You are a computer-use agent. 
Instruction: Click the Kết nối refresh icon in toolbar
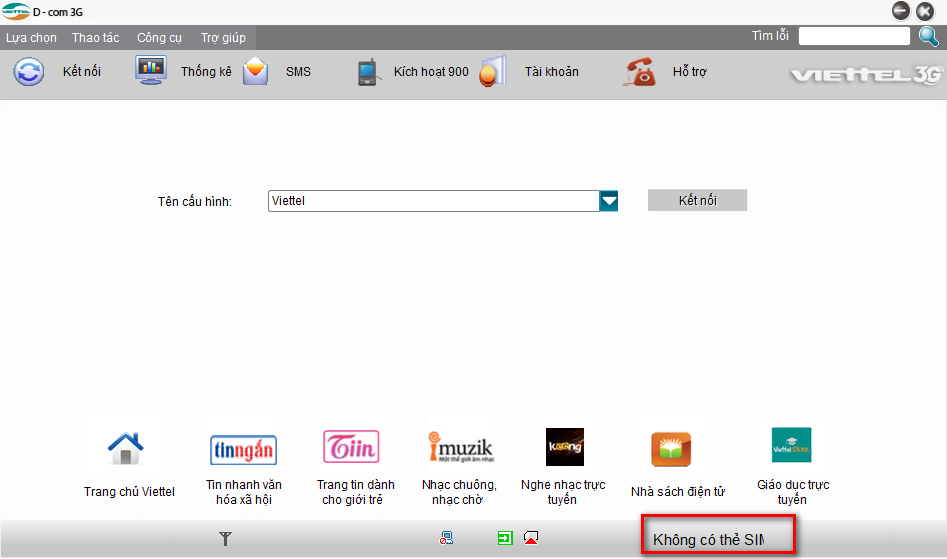click(x=29, y=71)
